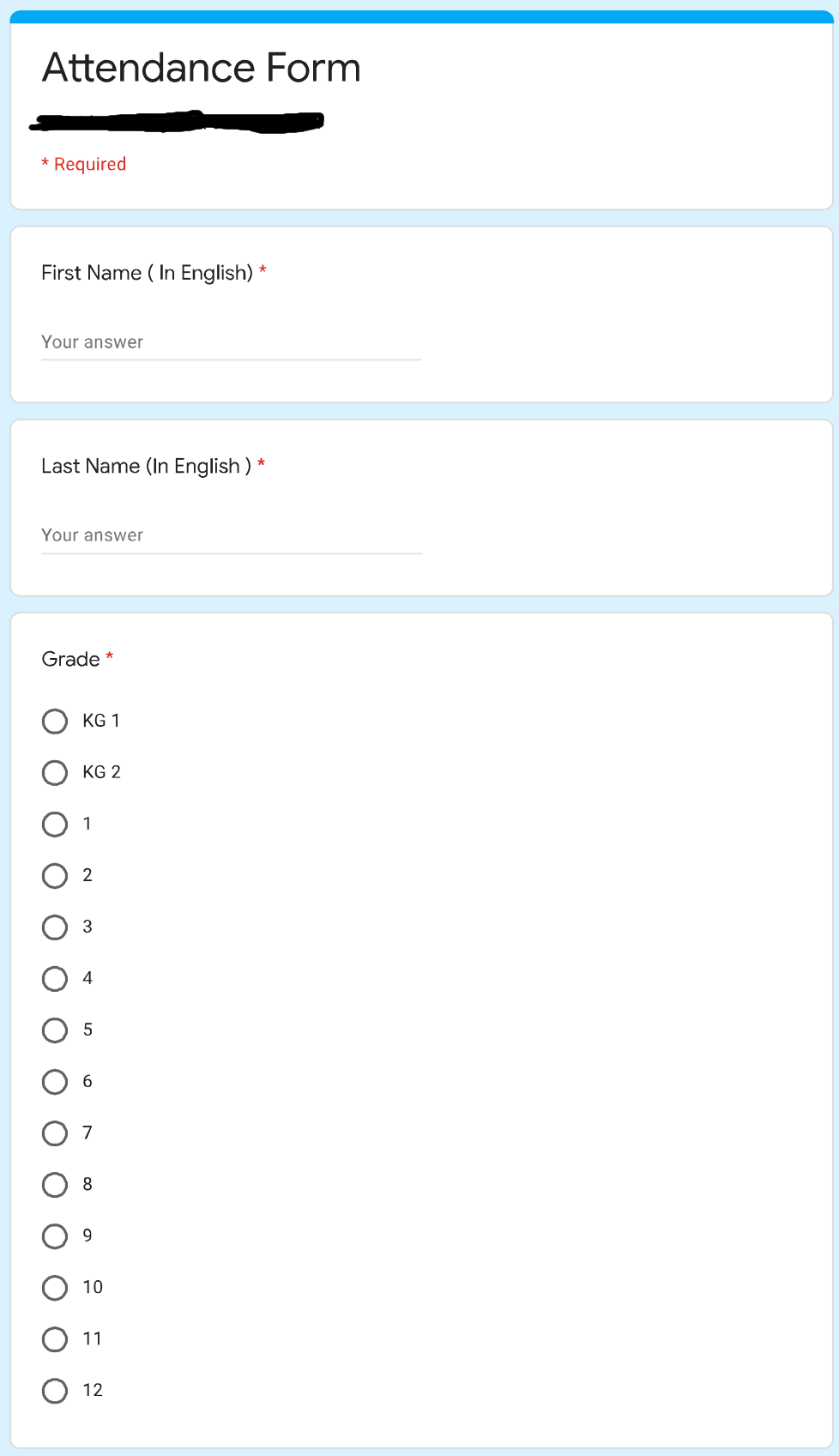The width and height of the screenshot is (839, 1456).
Task: Click the Last Name question label
Action: [146, 466]
